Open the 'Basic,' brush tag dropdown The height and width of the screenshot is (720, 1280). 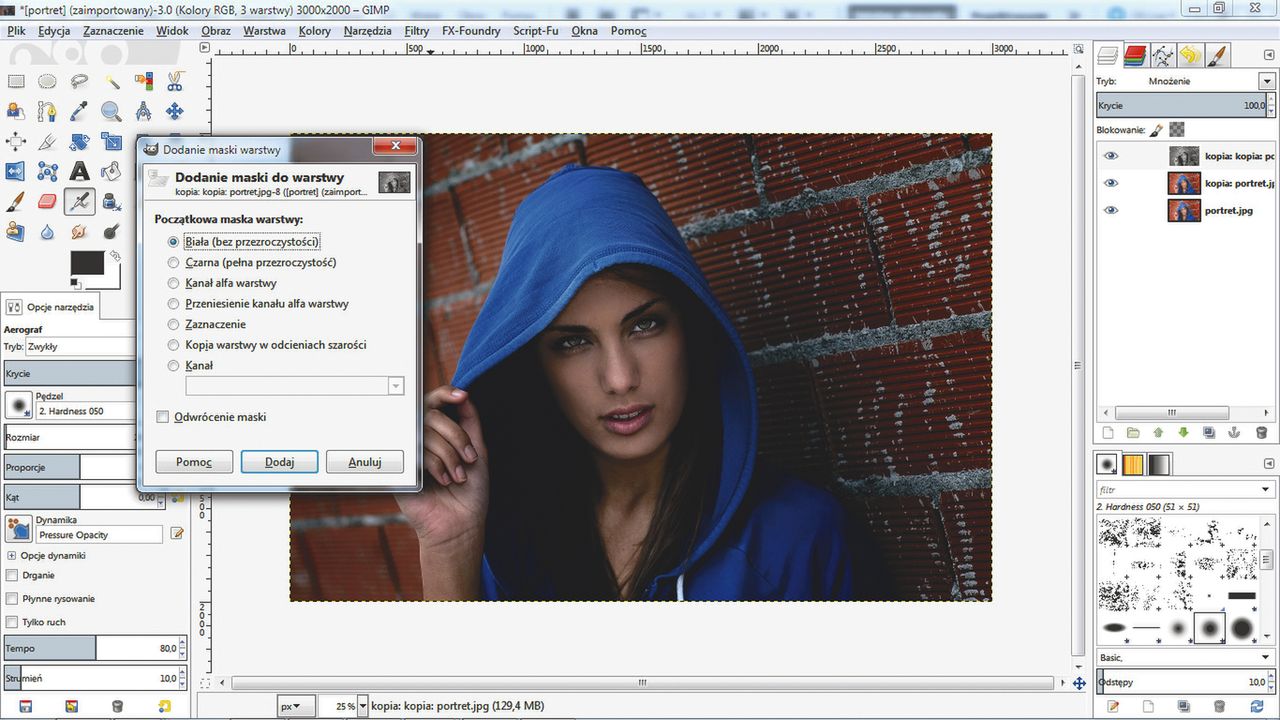pyautogui.click(x=1186, y=658)
